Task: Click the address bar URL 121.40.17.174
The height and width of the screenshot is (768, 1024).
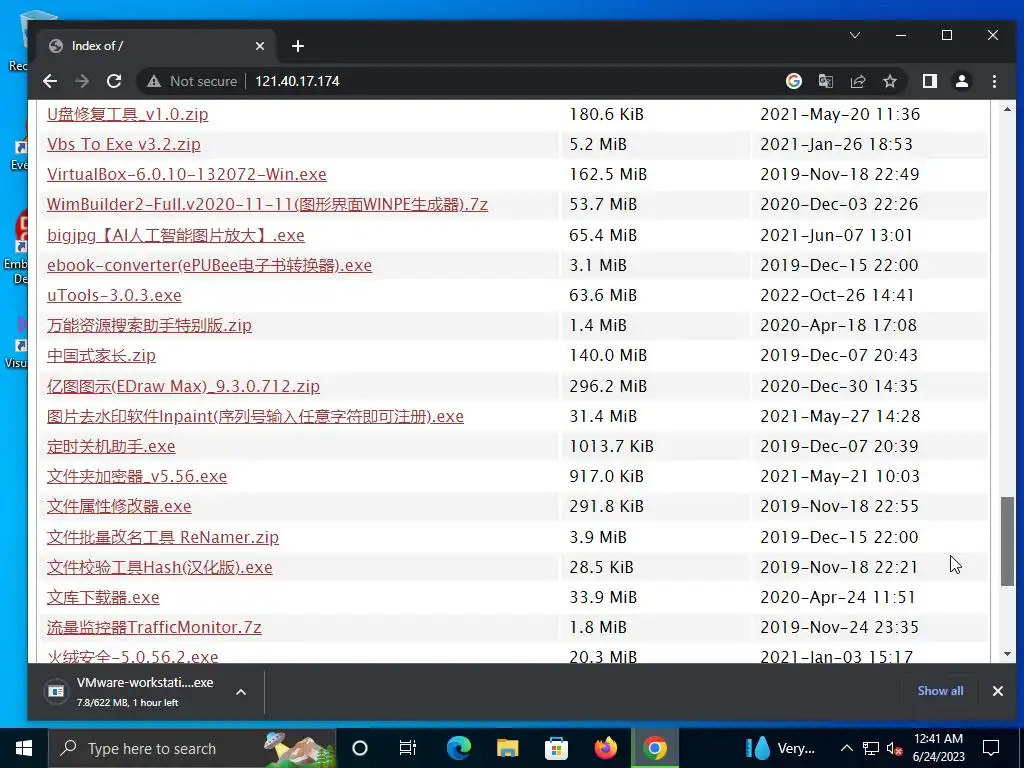Action: (x=297, y=81)
